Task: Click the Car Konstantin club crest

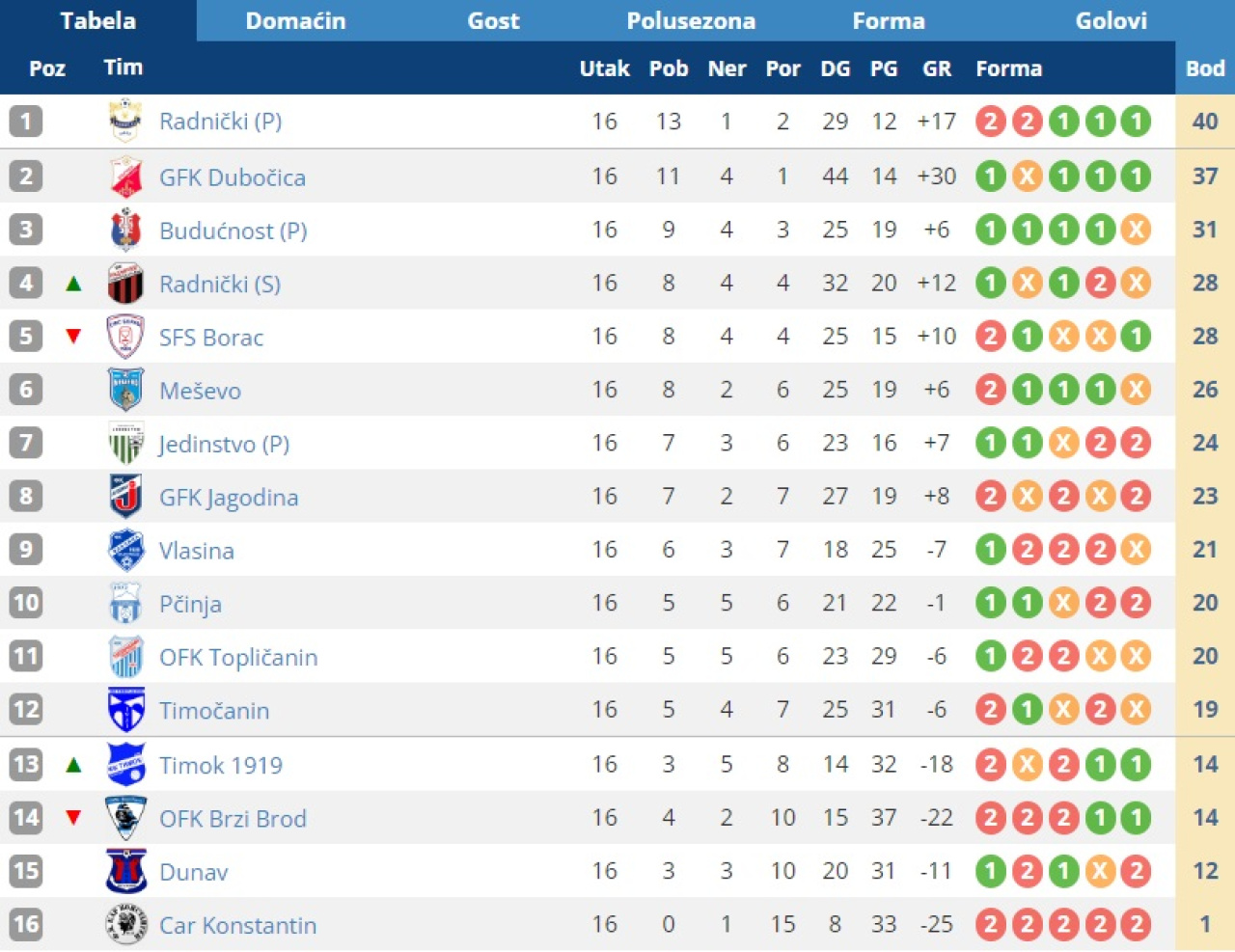Action: 125,925
